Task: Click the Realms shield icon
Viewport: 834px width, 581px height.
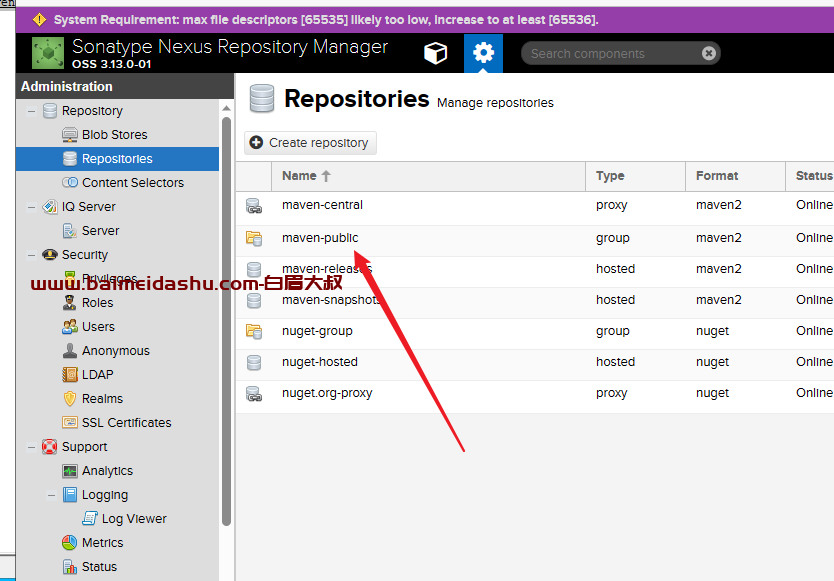Action: pyautogui.click(x=70, y=398)
